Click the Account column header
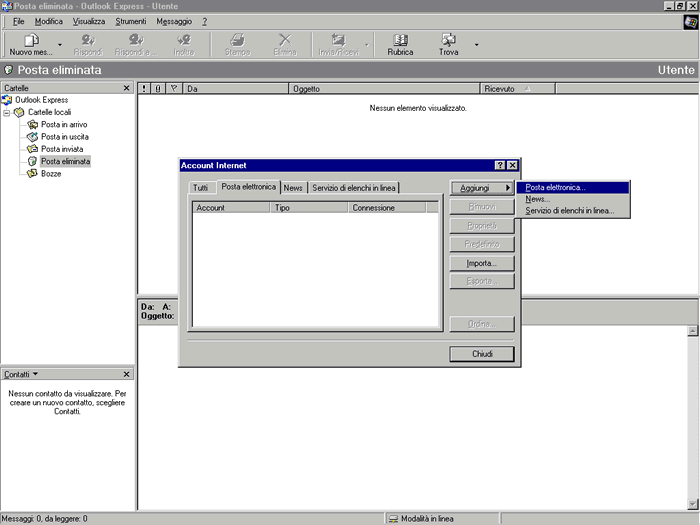This screenshot has height=525, width=700. point(231,208)
